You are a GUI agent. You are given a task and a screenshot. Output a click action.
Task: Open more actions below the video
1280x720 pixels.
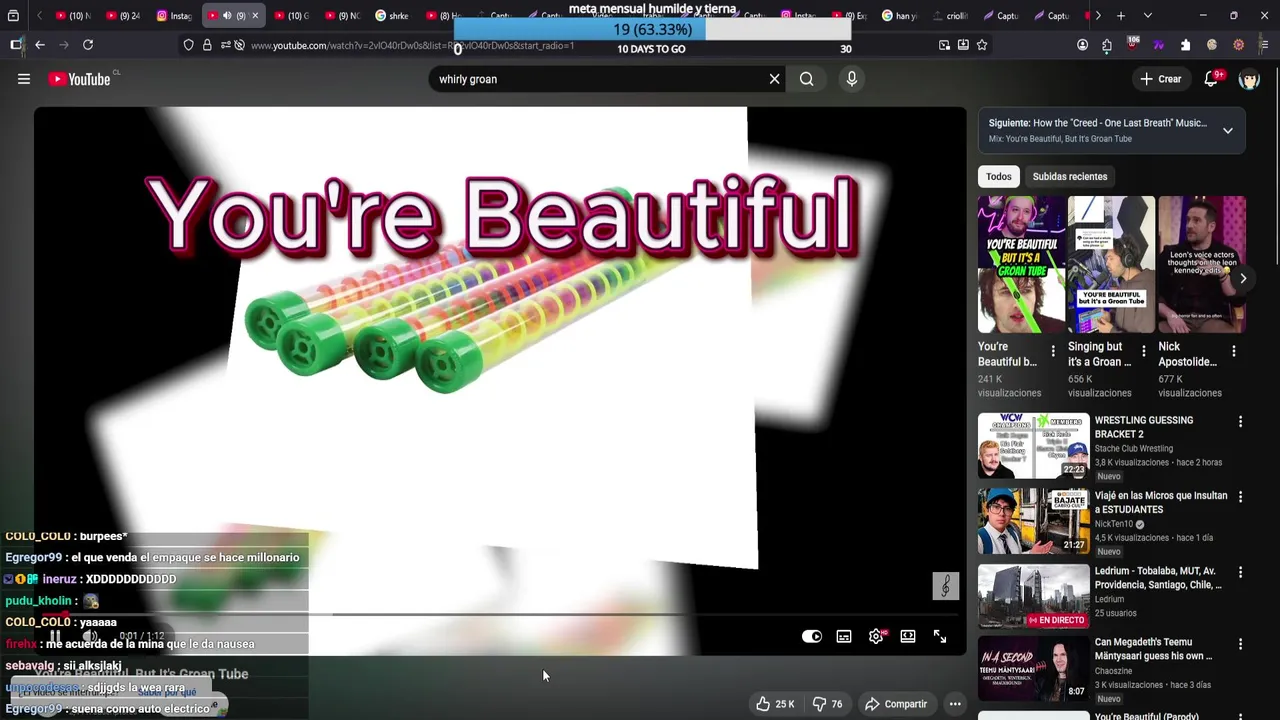[955, 704]
